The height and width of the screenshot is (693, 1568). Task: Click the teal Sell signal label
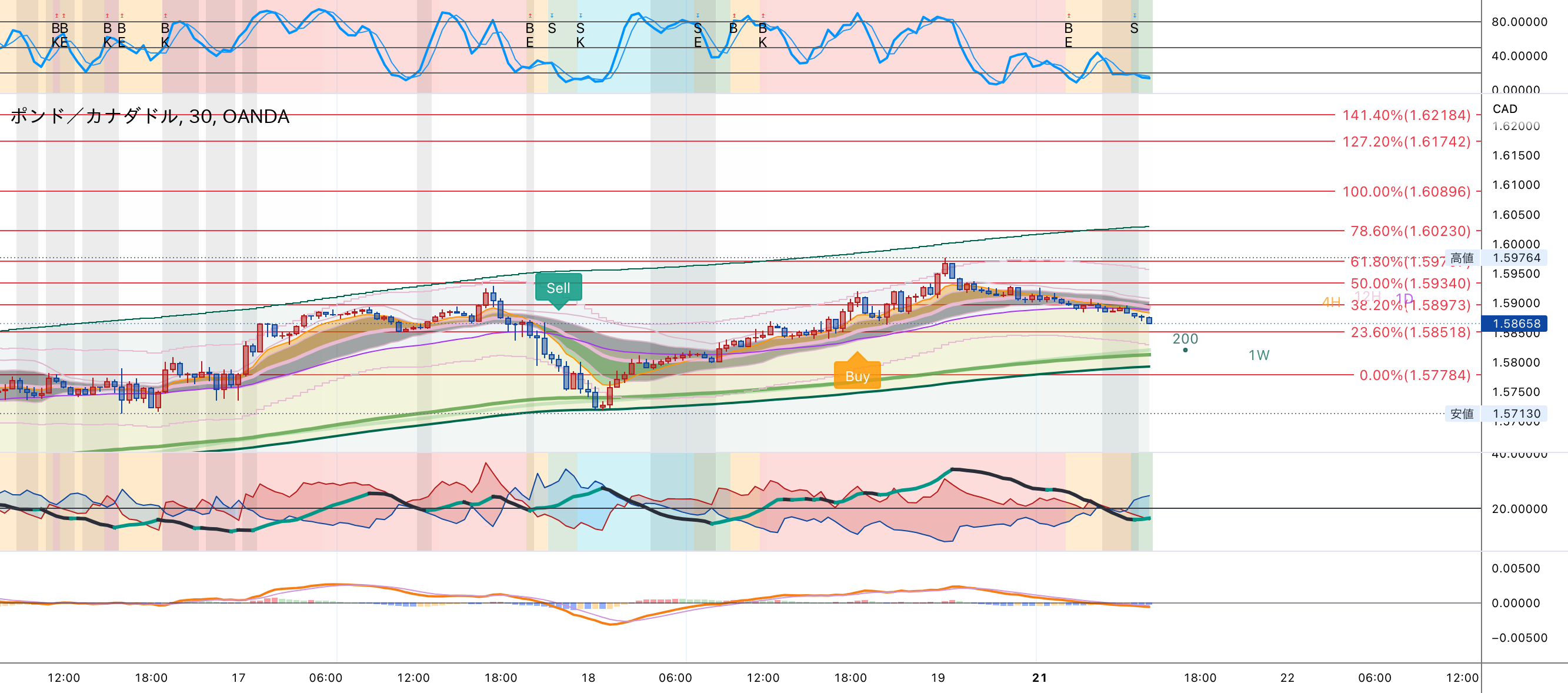pyautogui.click(x=558, y=288)
